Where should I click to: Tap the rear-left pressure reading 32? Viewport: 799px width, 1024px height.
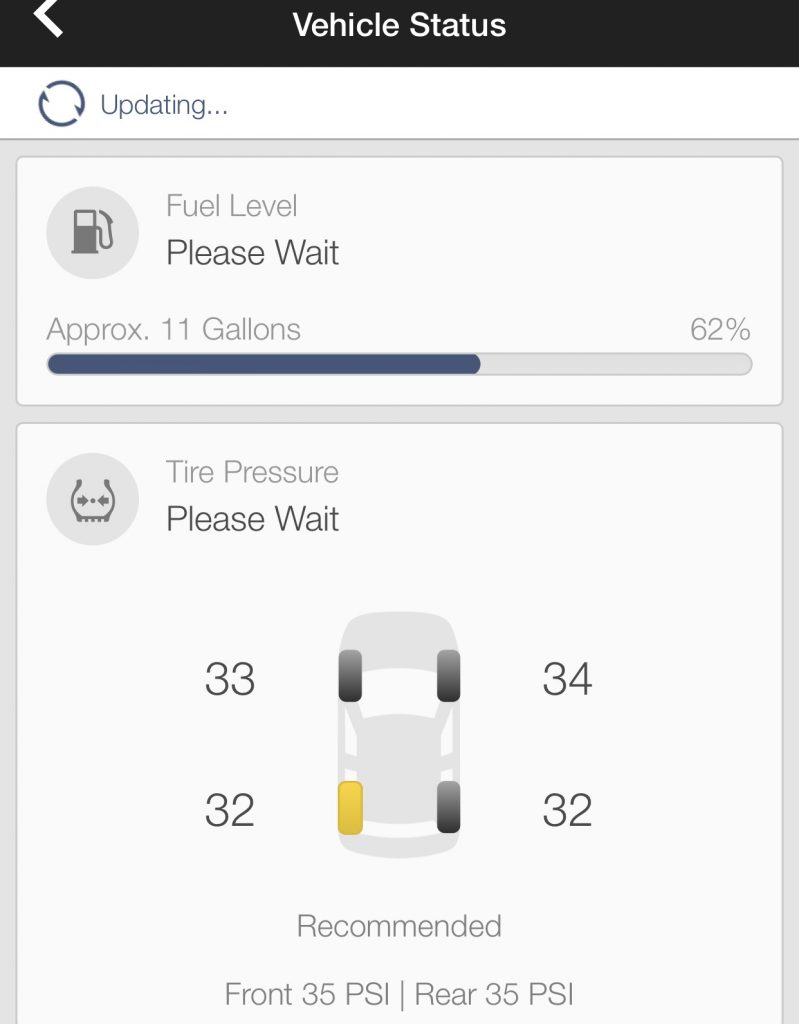pos(229,810)
